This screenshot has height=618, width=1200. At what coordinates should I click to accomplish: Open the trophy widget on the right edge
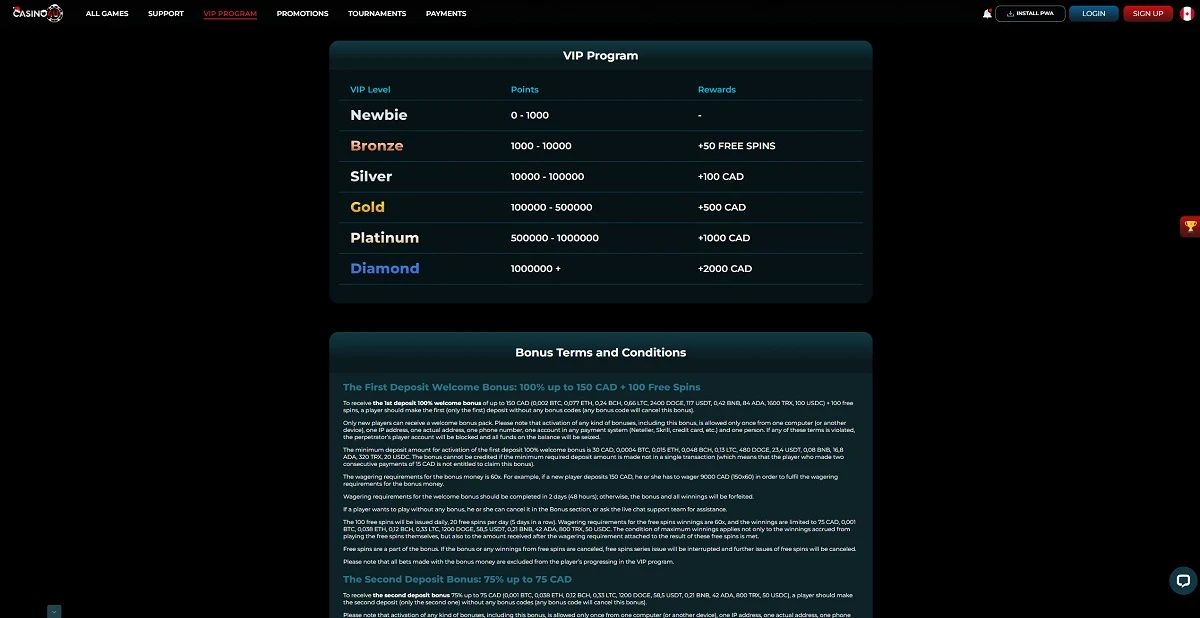(x=1190, y=227)
